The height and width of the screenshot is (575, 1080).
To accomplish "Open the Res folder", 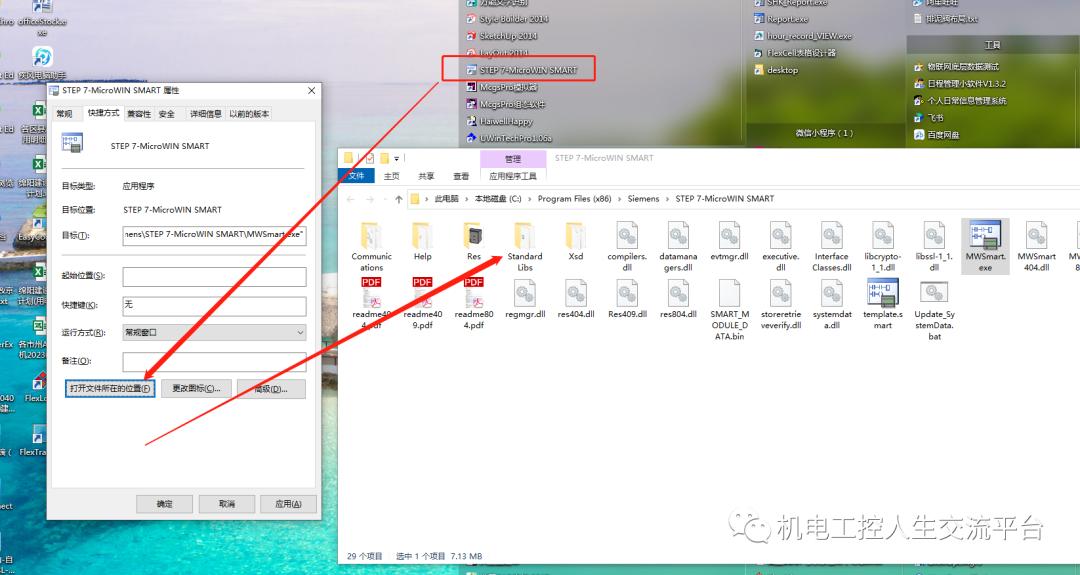I will (x=474, y=241).
